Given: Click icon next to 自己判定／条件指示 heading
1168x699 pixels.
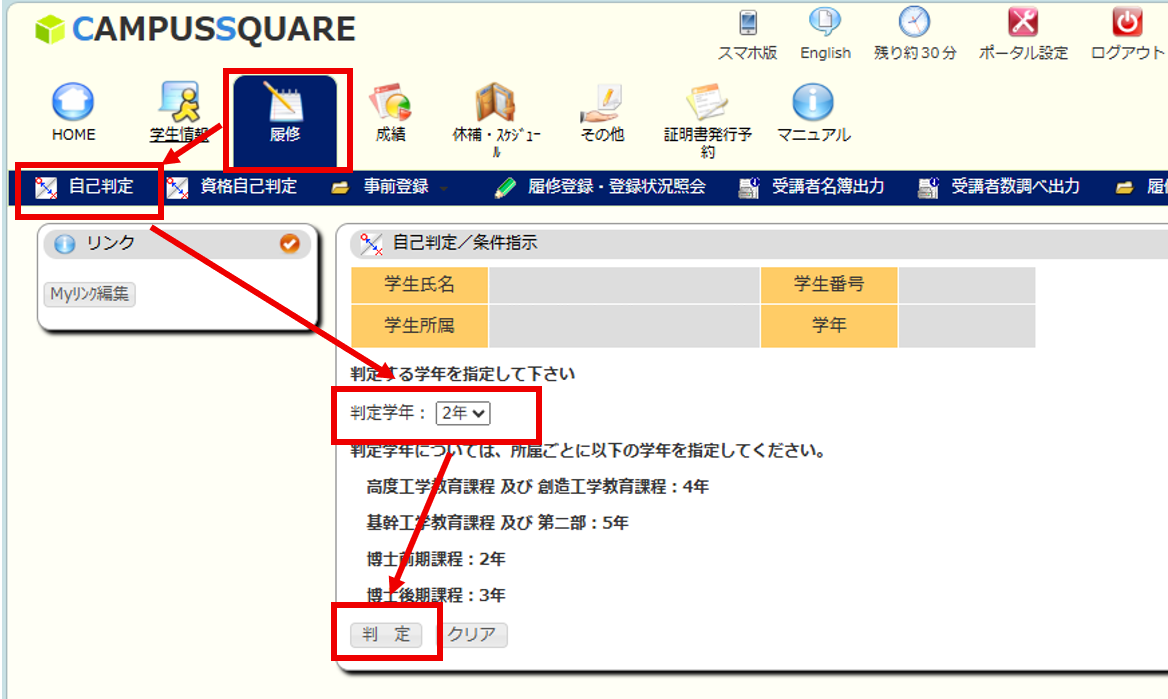Looking at the screenshot, I should click(x=371, y=244).
